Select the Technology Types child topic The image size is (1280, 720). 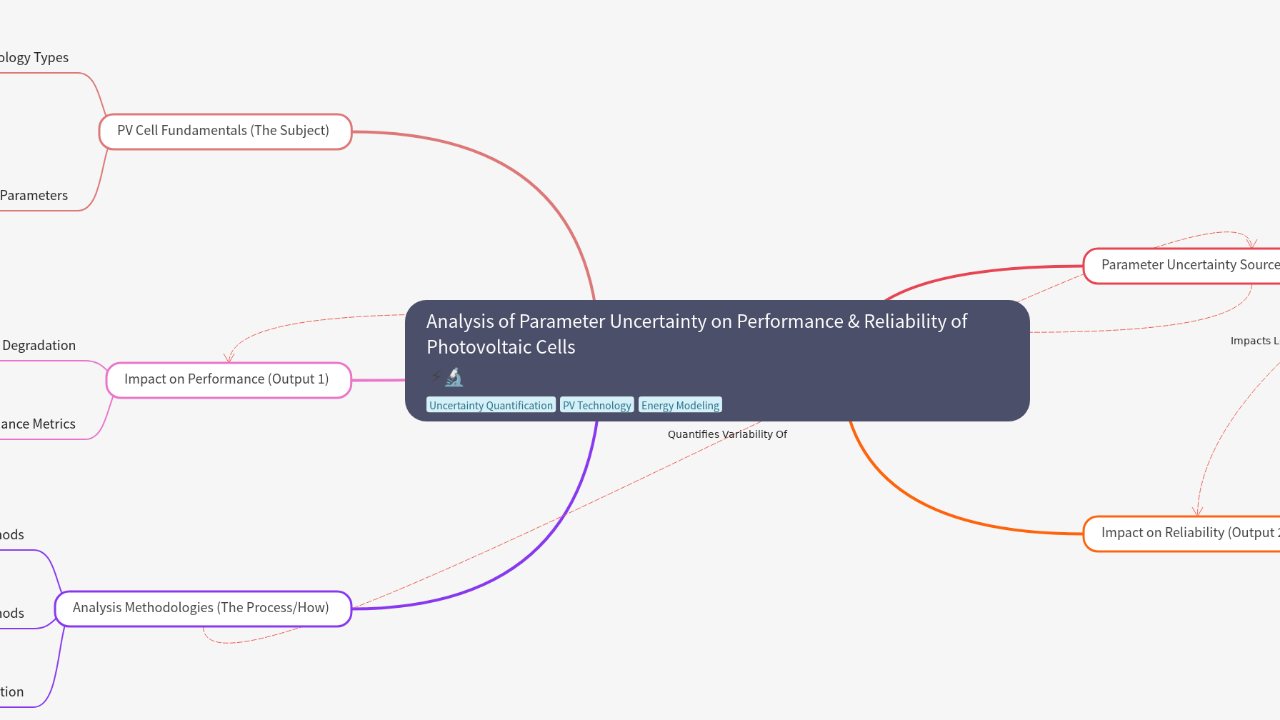coord(34,58)
